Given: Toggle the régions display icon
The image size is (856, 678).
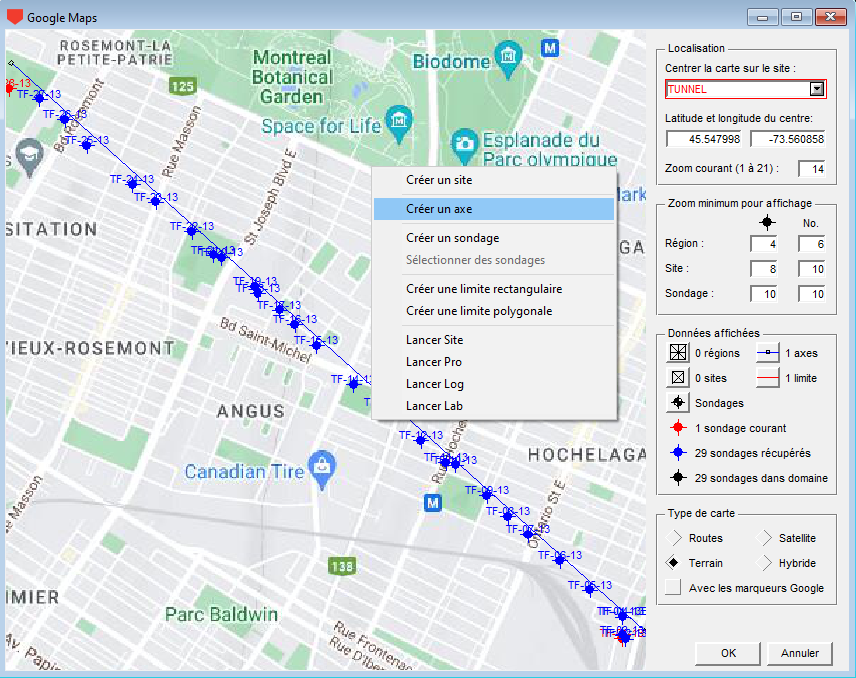Looking at the screenshot, I should [678, 353].
